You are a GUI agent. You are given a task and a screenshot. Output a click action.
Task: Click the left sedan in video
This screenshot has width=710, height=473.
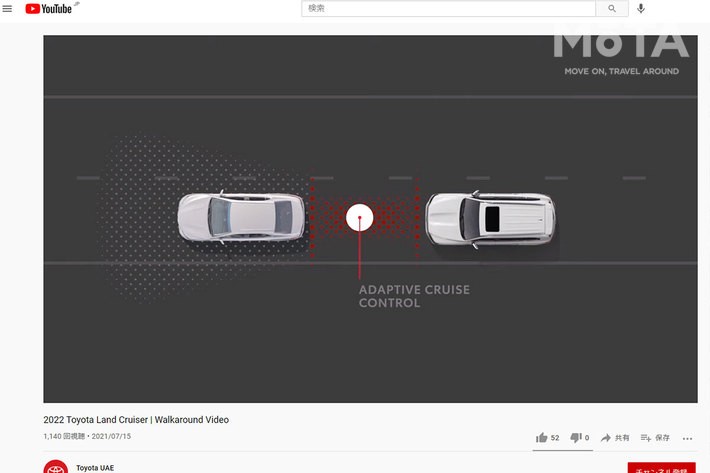241,217
